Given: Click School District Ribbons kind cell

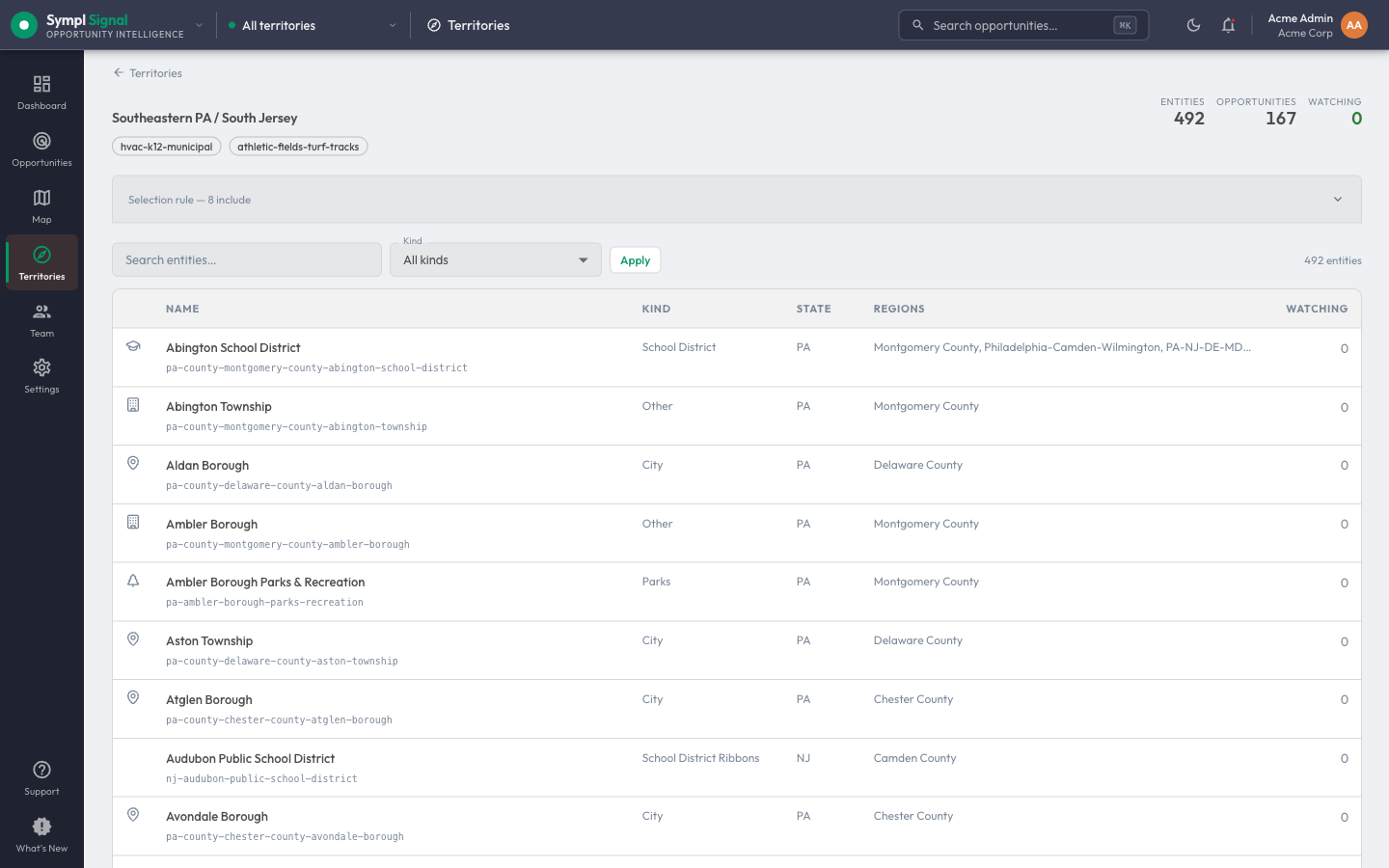Looking at the screenshot, I should pyautogui.click(x=700, y=758).
